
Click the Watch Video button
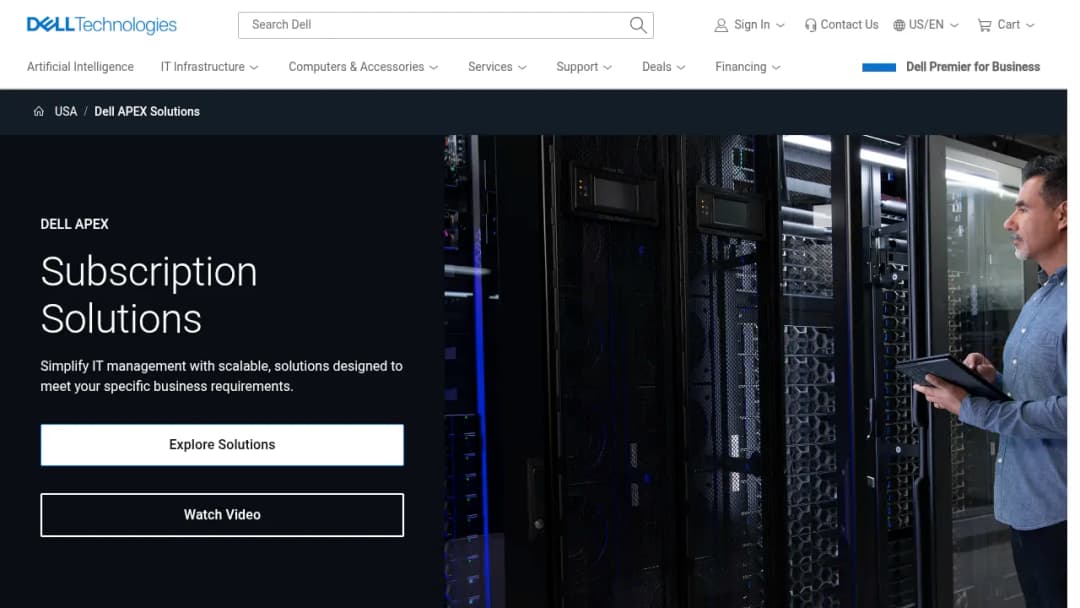[222, 514]
